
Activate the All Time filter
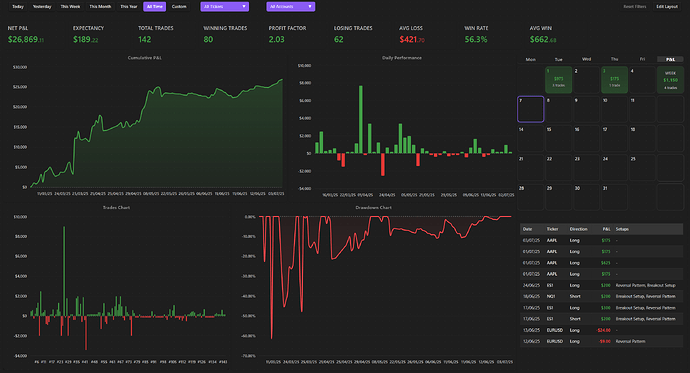click(154, 7)
